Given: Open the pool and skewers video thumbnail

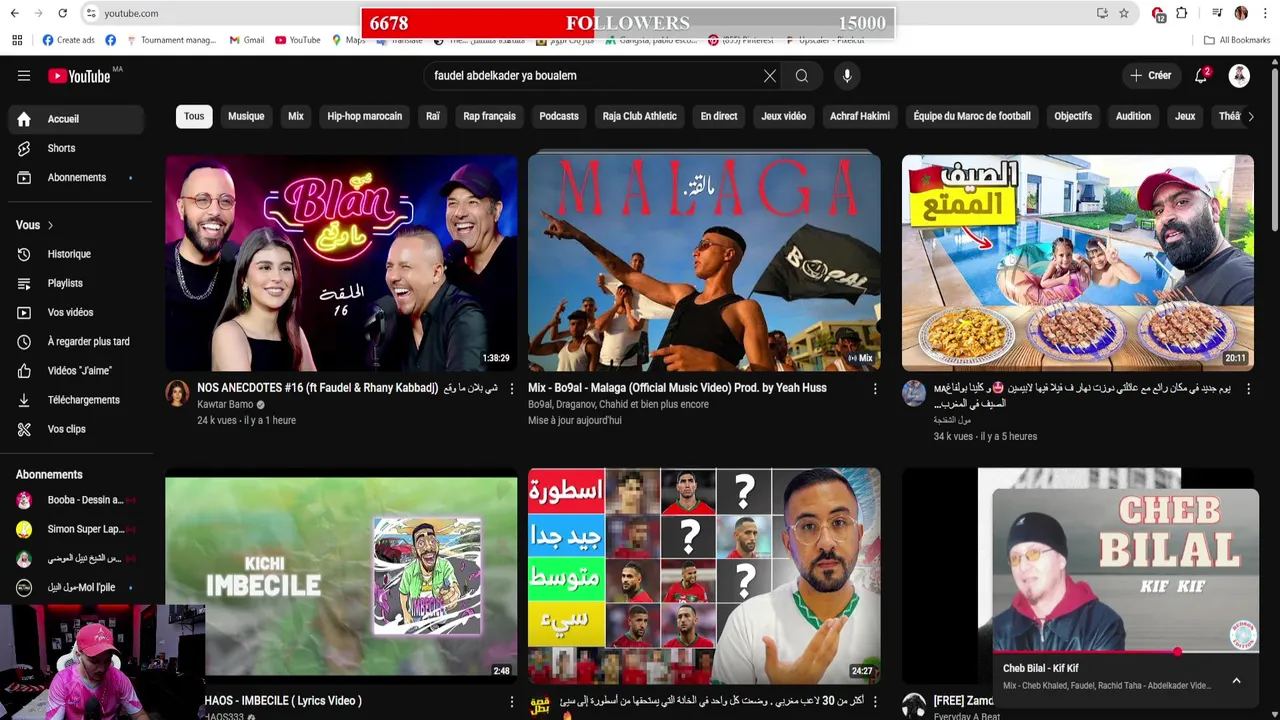Looking at the screenshot, I should [1078, 262].
